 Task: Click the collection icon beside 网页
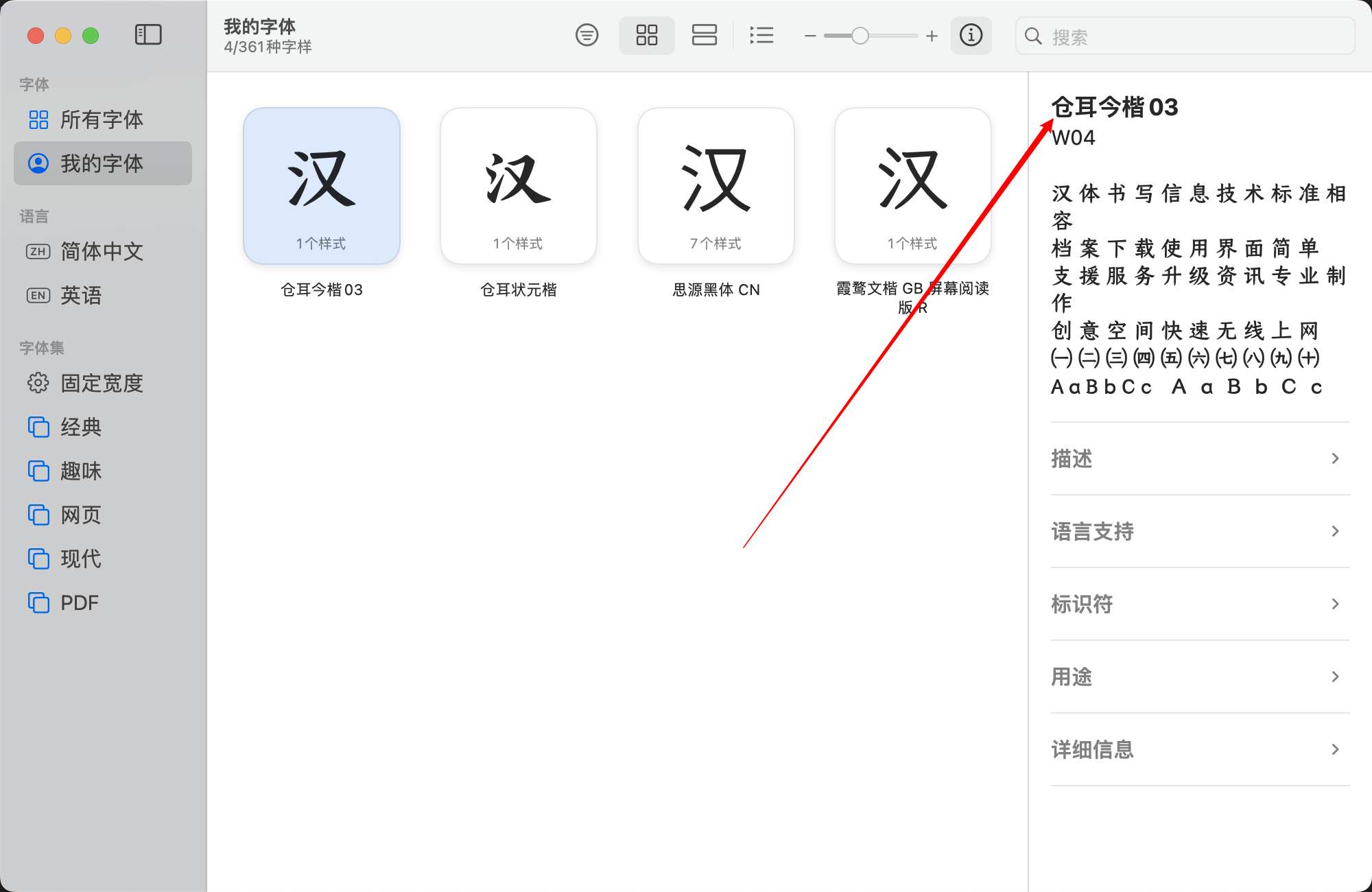[x=38, y=515]
